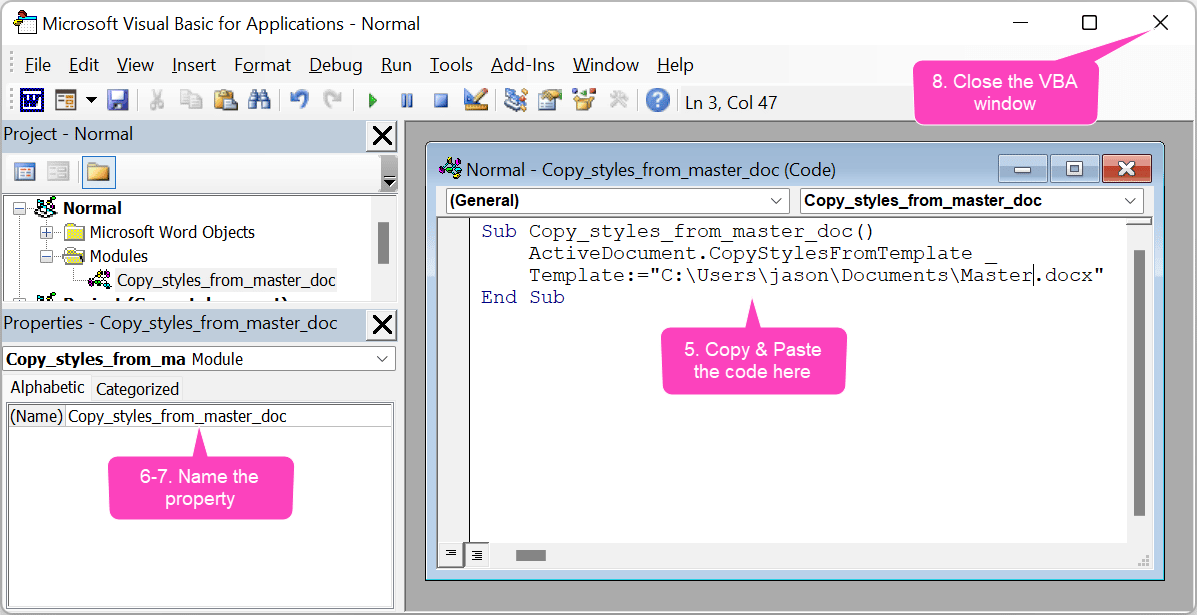Open the Project Explorer from the toolbar

[x=516, y=100]
